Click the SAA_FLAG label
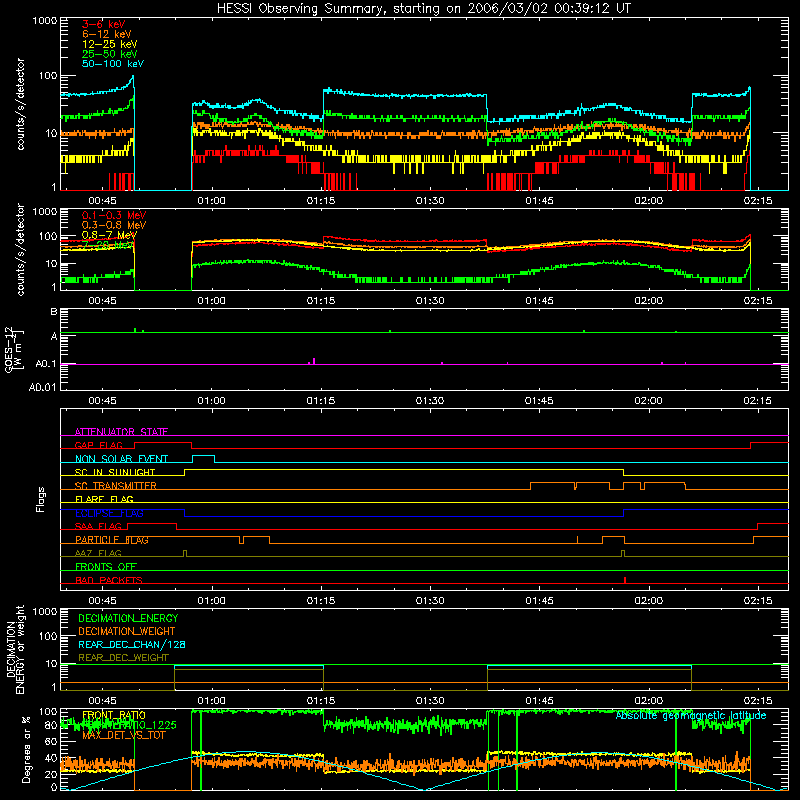 [x=98, y=526]
